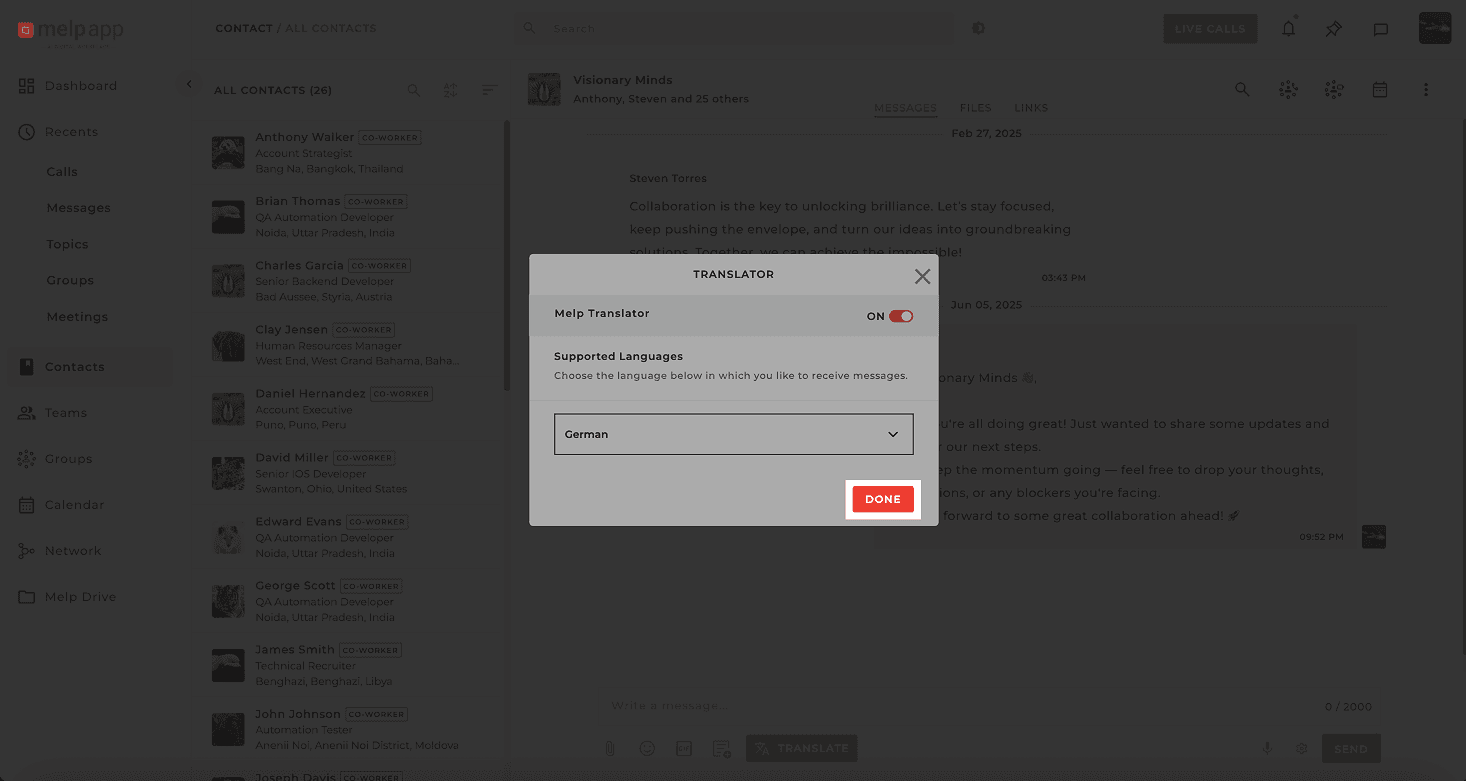Switch to the FILES tab
The image size is (1466, 781).
pyautogui.click(x=975, y=108)
